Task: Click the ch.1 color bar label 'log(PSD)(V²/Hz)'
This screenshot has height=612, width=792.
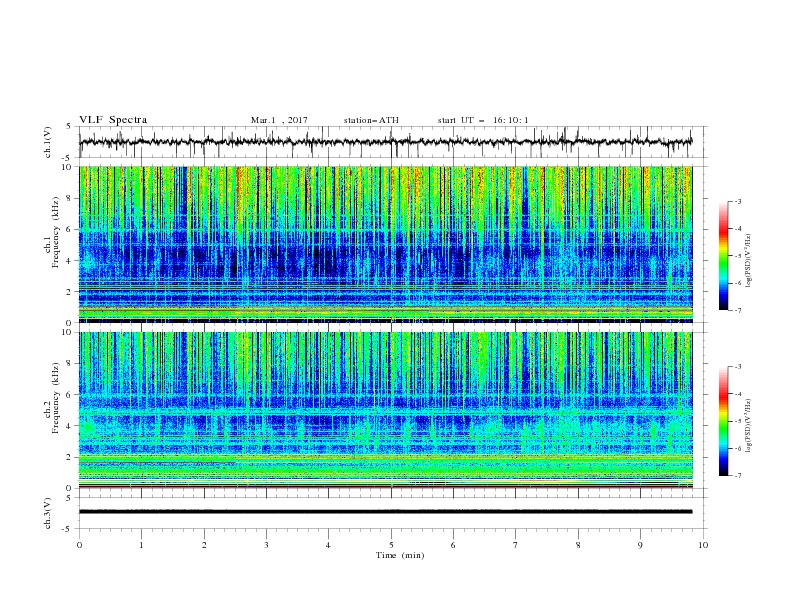Action: tap(748, 261)
